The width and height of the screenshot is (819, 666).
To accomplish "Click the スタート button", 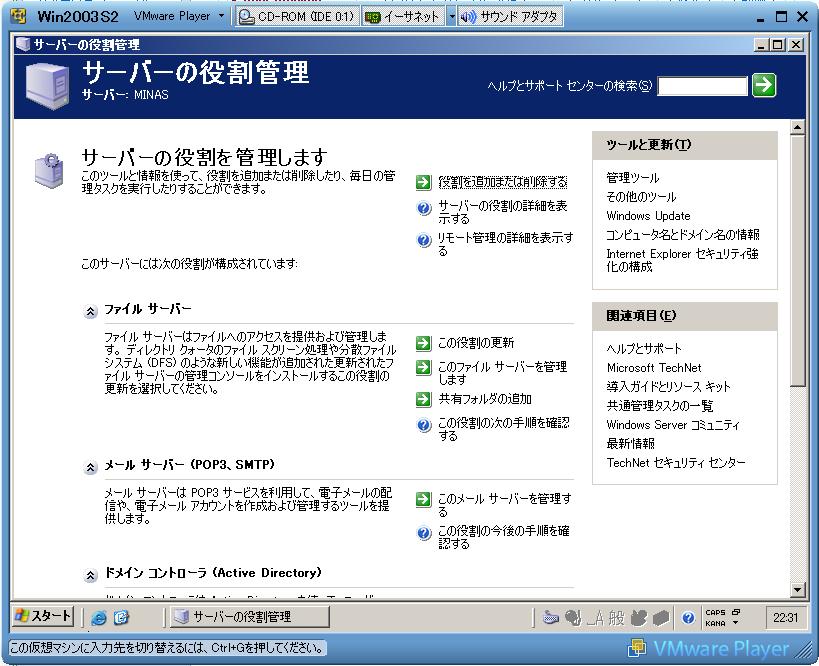I will (42, 617).
